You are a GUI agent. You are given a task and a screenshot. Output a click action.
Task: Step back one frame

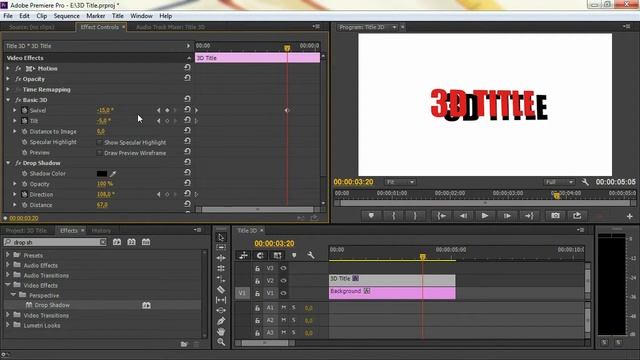tap(463, 216)
